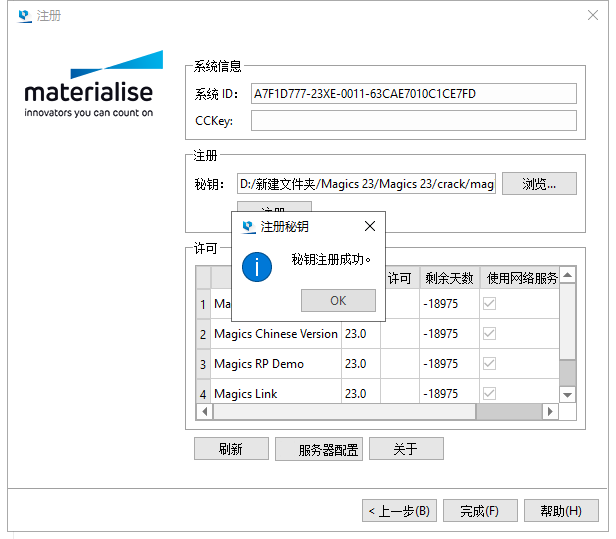Click the 许可 column header

click(400, 278)
